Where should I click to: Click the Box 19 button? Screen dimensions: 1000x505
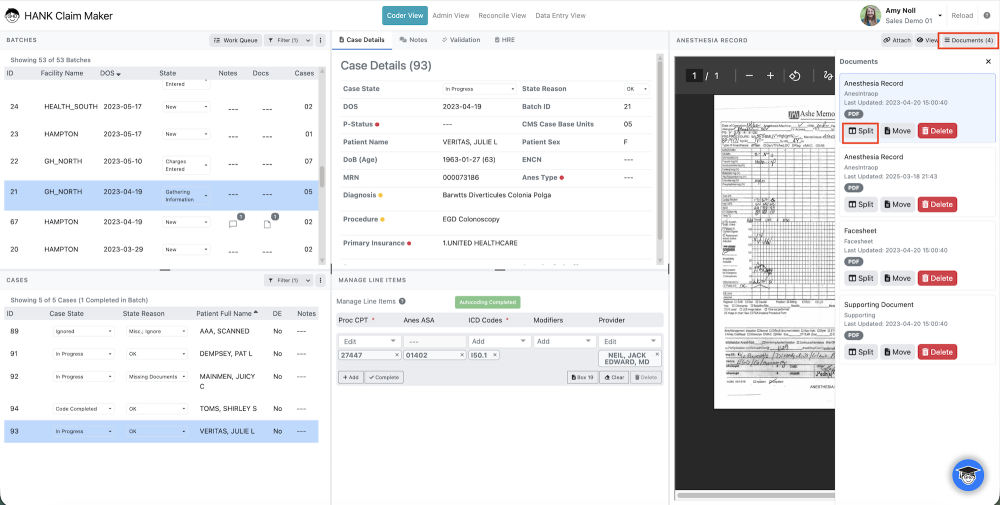click(x=582, y=377)
